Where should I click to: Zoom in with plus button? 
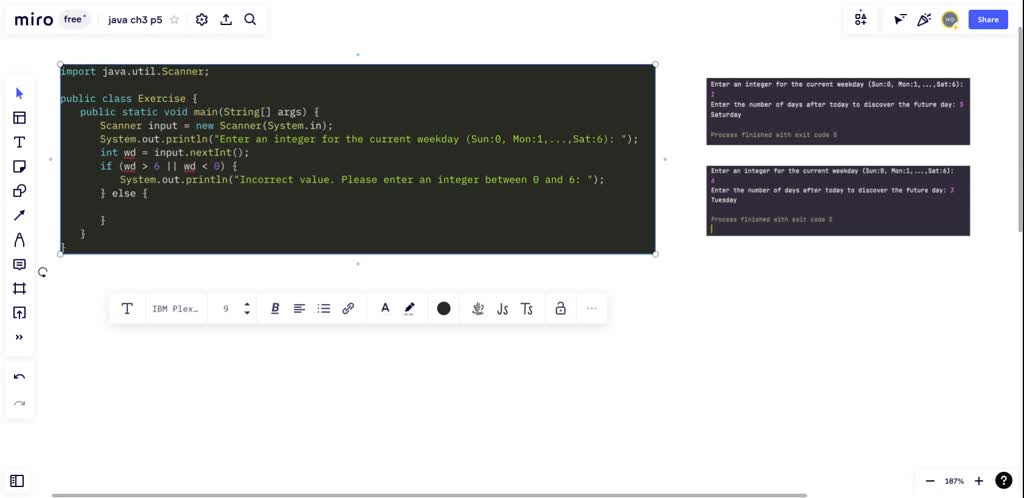click(979, 481)
